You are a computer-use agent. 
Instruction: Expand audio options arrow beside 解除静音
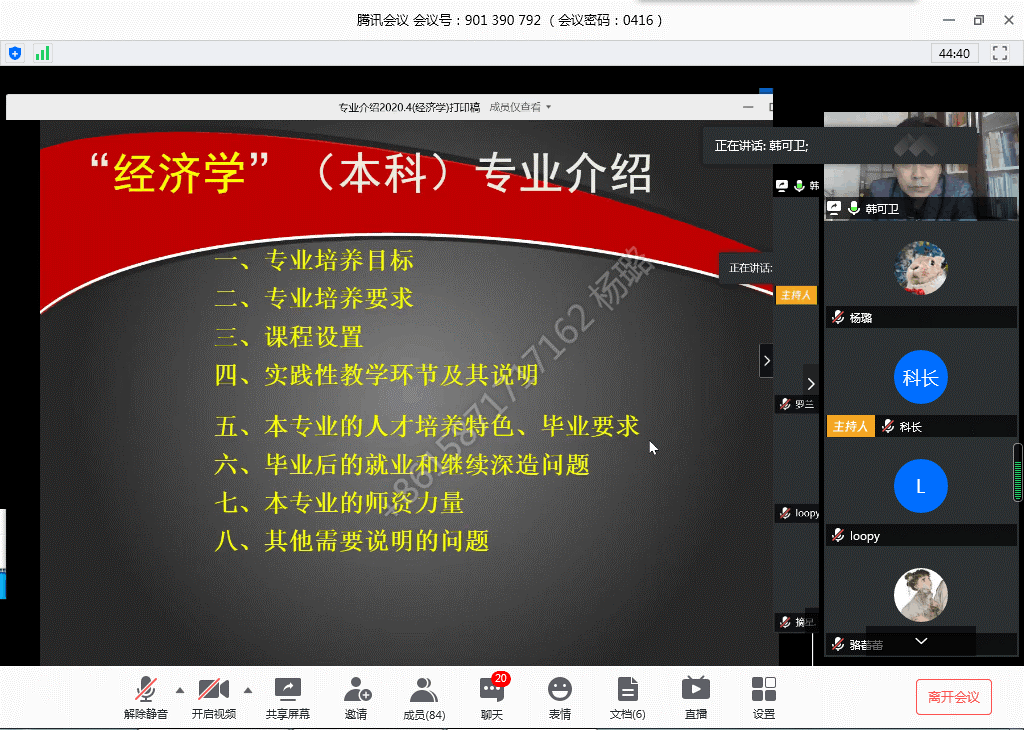click(x=180, y=690)
